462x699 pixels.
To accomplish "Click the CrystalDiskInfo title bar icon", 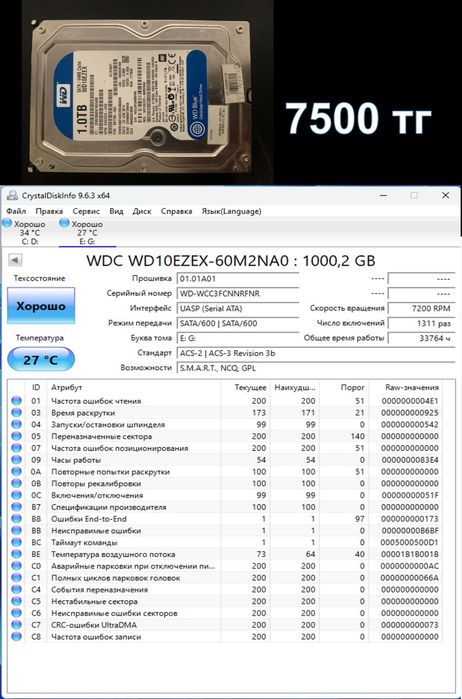I will [12, 196].
